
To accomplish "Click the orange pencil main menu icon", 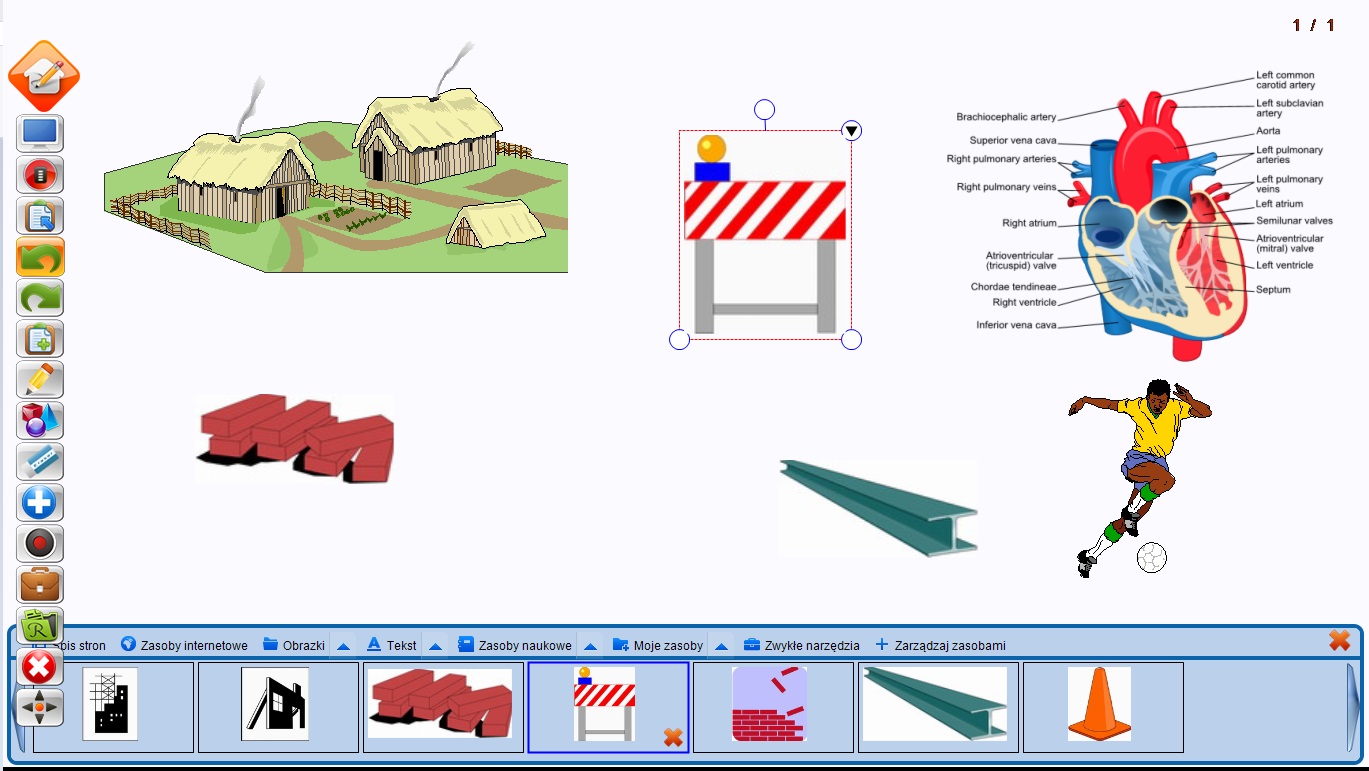I will 43,76.
